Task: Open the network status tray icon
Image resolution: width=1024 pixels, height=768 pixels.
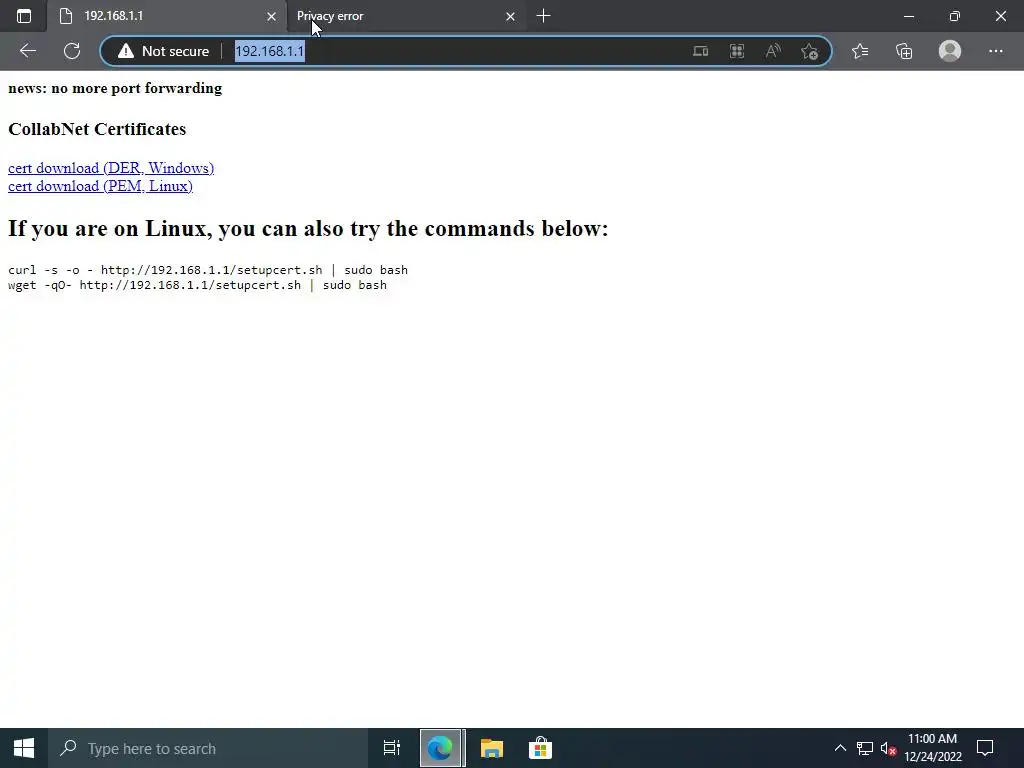Action: pyautogui.click(x=865, y=748)
